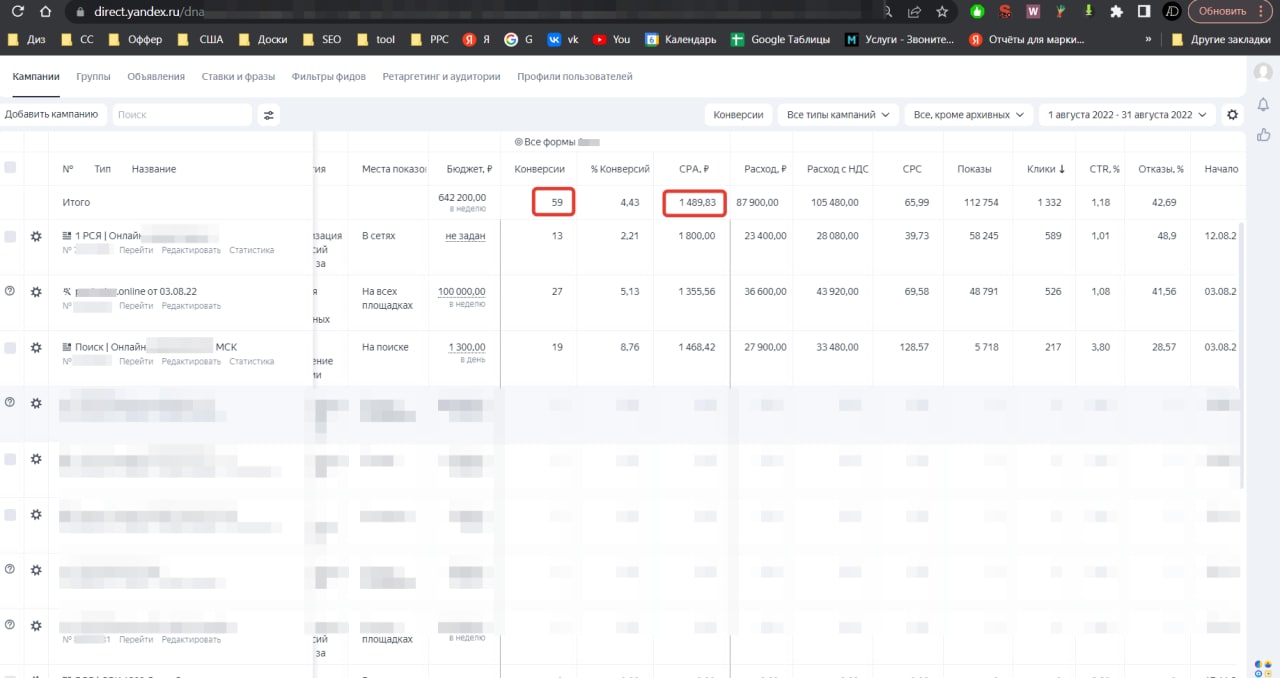Screen dimensions: 1280x678
Task: Open the vk bookmark
Action: tap(563, 40)
